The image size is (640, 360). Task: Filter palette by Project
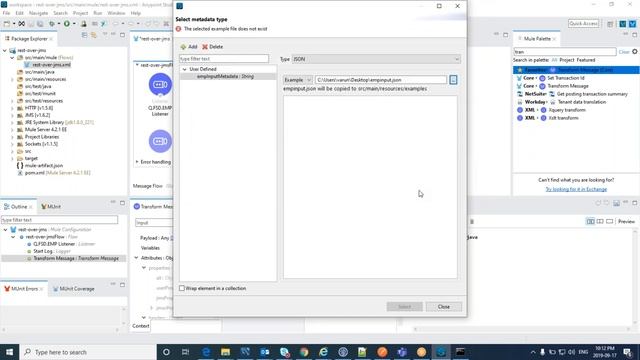(567, 60)
